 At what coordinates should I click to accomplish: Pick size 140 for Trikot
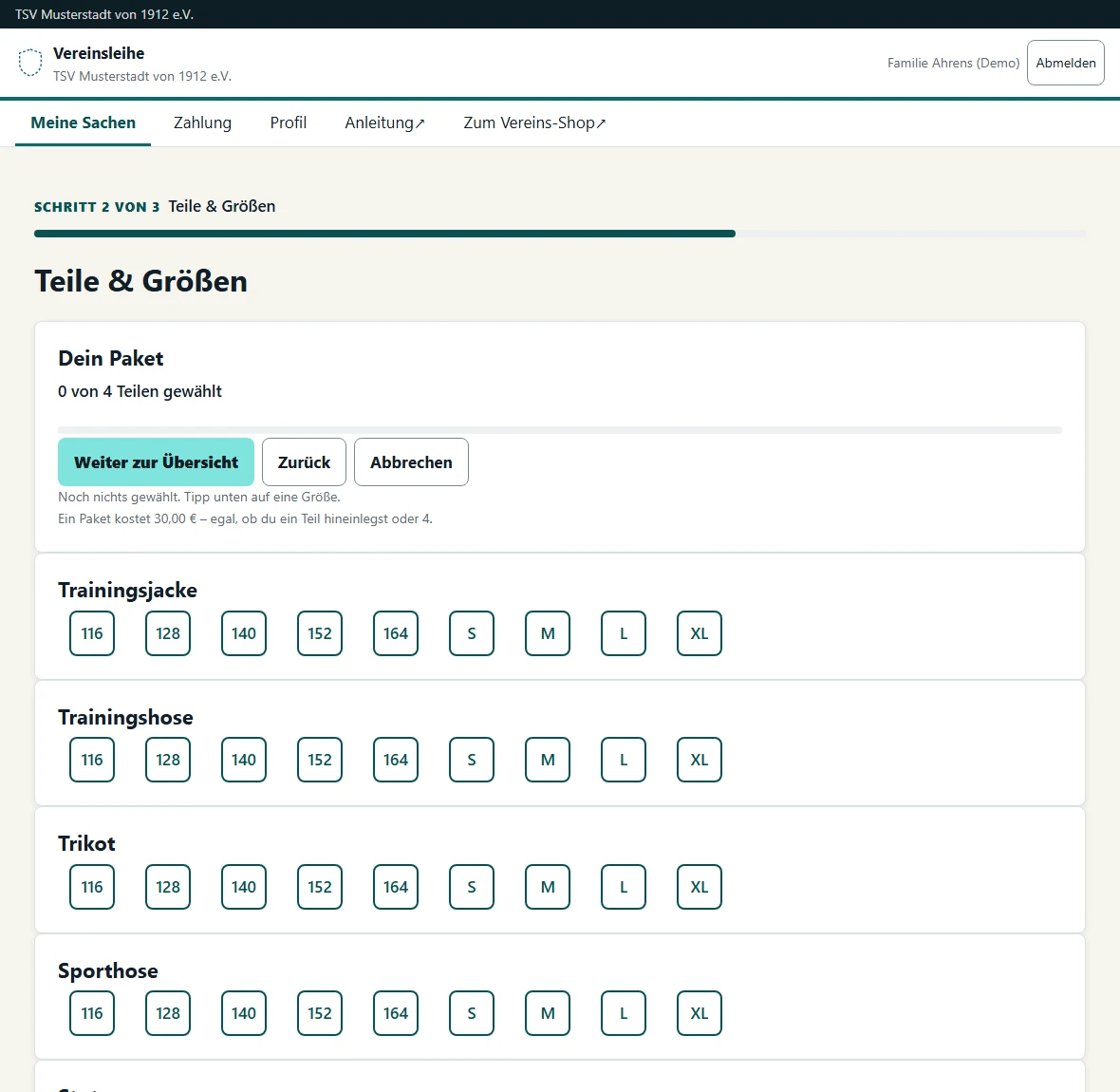pyautogui.click(x=244, y=887)
